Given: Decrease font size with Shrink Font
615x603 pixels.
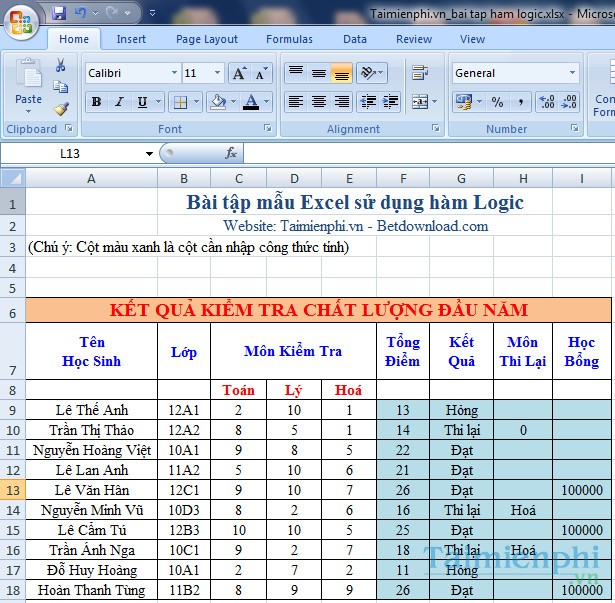Looking at the screenshot, I should click(x=261, y=73).
